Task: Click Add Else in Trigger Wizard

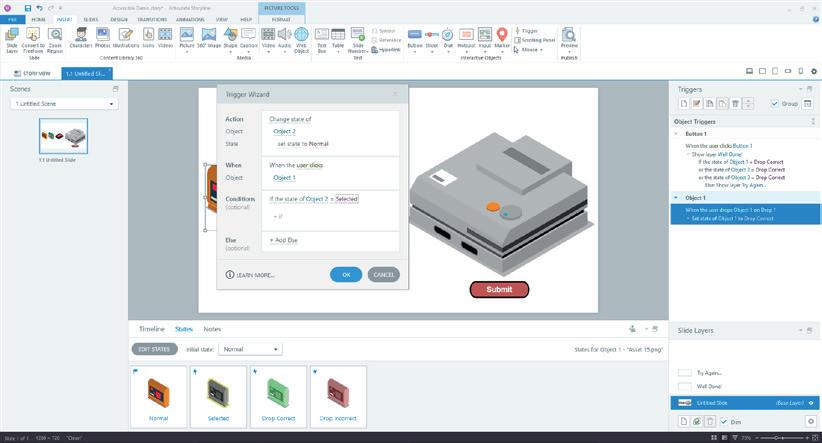Action: pyautogui.click(x=284, y=240)
